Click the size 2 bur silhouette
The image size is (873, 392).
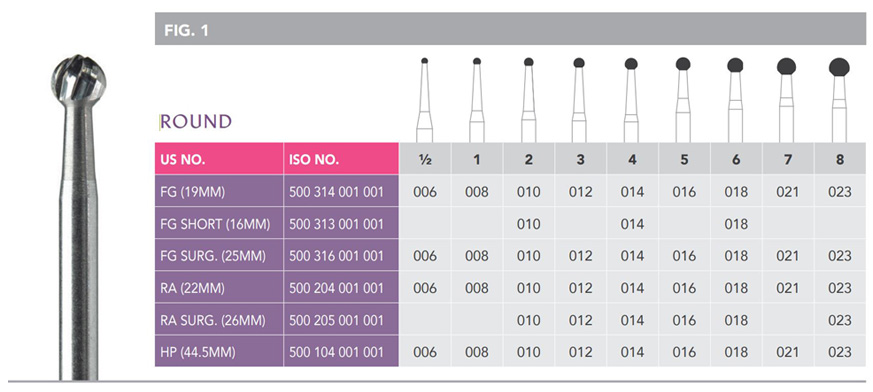[x=528, y=100]
